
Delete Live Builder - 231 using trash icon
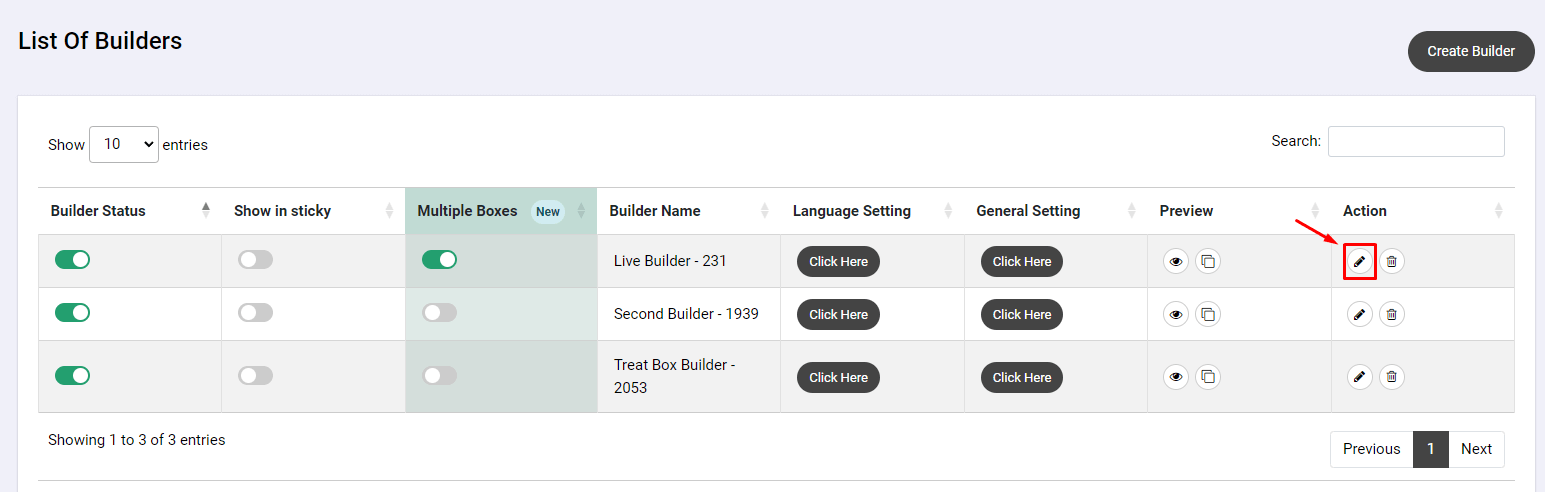pos(1391,262)
